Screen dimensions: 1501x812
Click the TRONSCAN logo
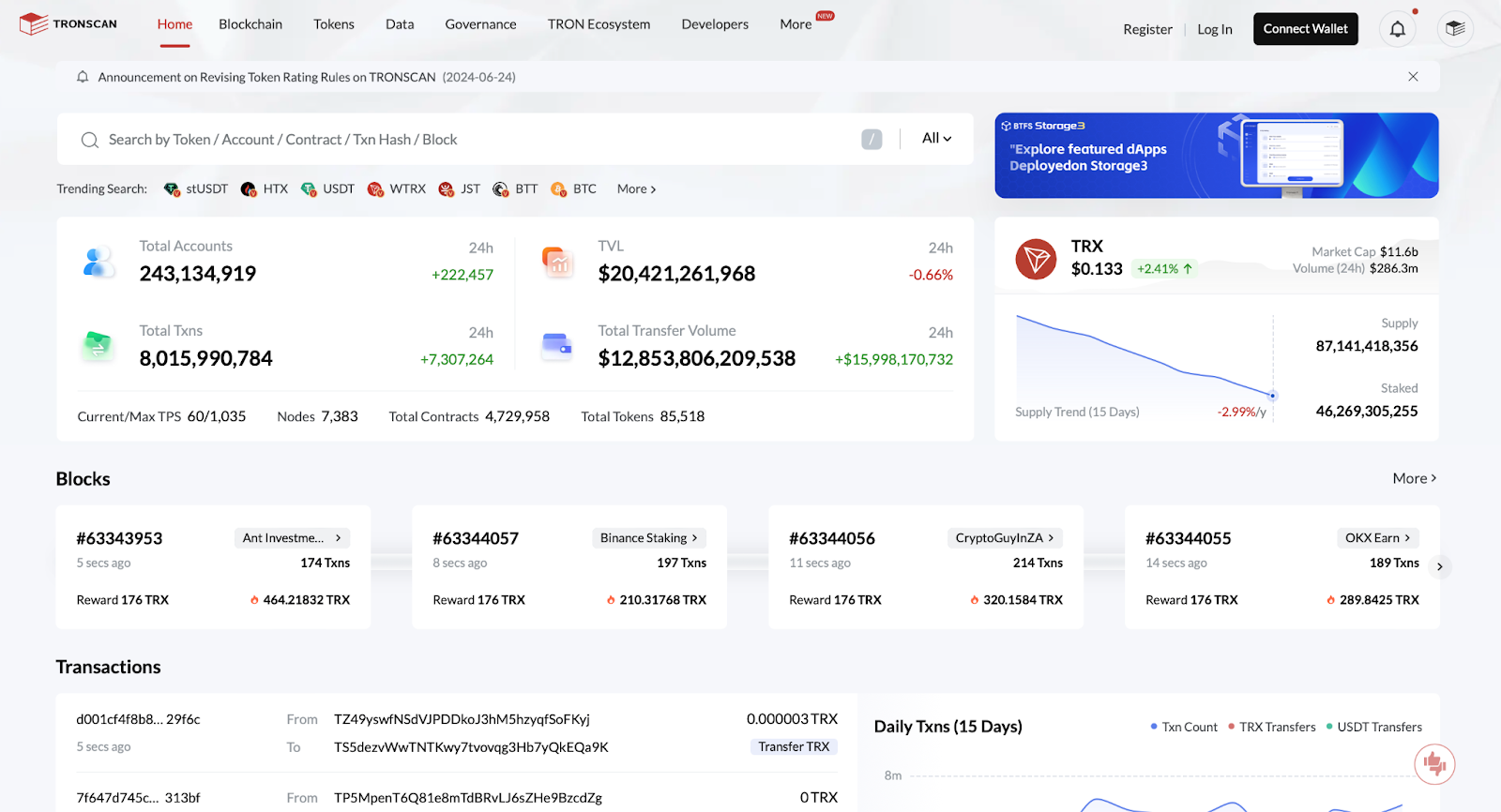[68, 24]
